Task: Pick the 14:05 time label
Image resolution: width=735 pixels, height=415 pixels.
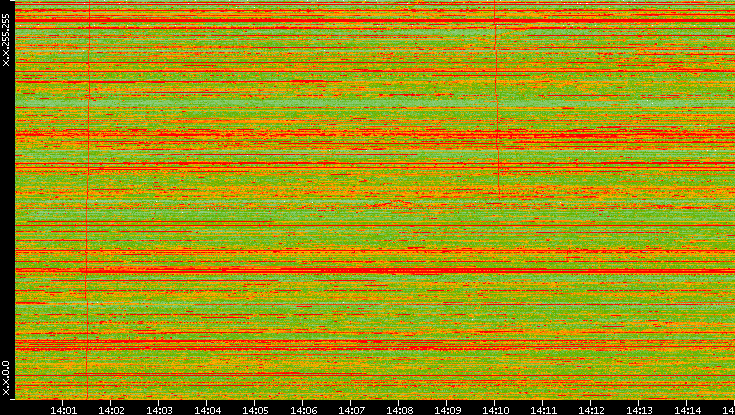Action: (x=255, y=410)
